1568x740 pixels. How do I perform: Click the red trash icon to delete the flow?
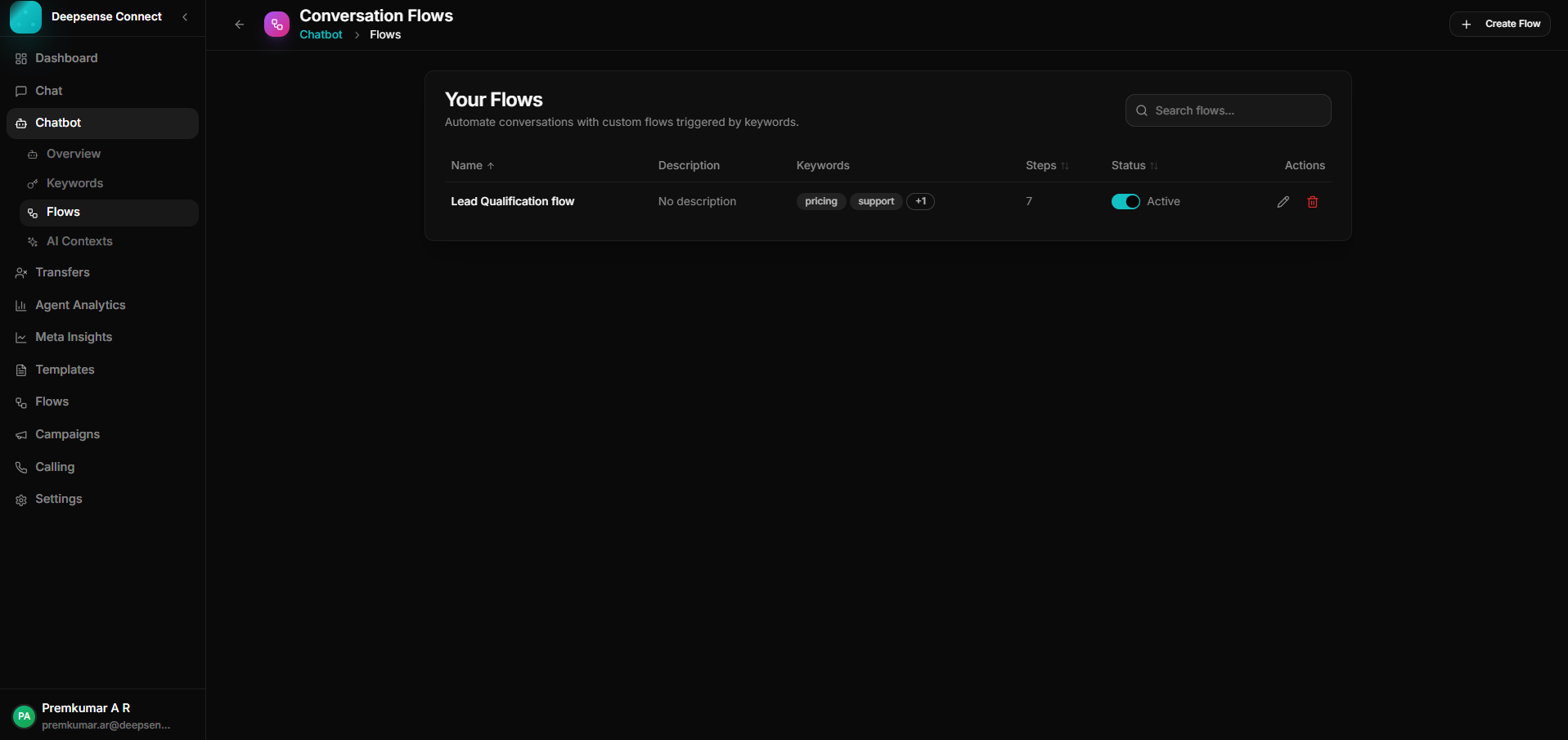point(1313,201)
